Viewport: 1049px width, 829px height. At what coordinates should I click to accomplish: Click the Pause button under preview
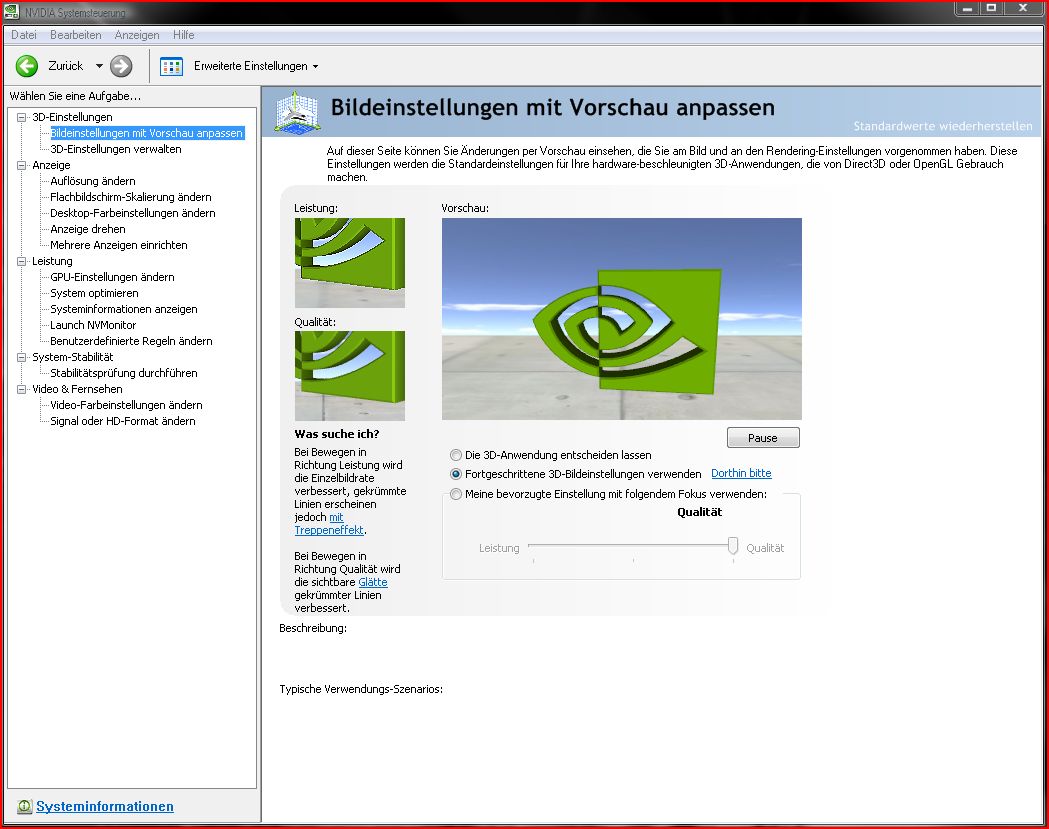[763, 438]
